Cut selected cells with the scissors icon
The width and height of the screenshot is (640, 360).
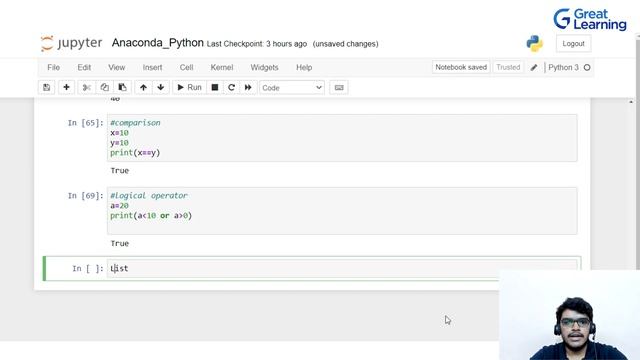[x=87, y=87]
